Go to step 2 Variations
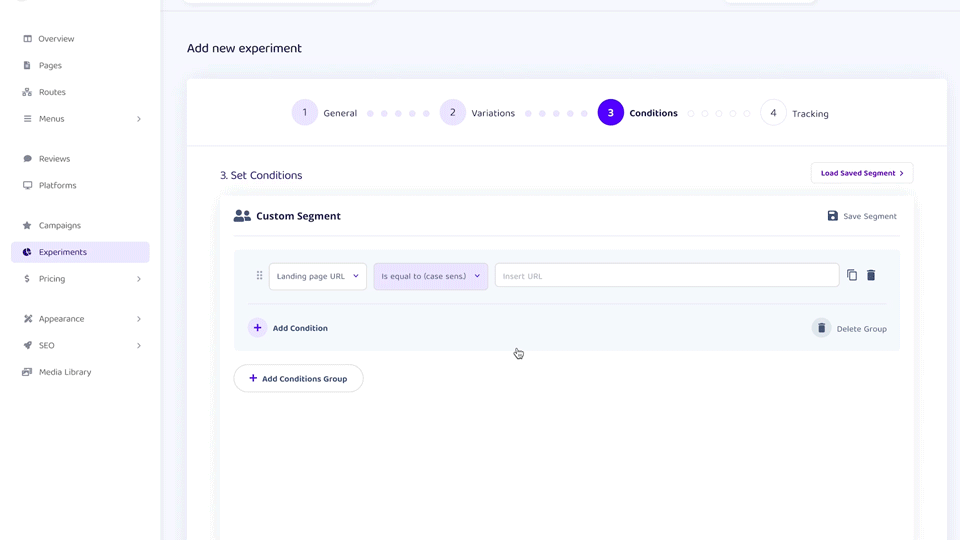Viewport: 960px width, 540px height. point(478,113)
